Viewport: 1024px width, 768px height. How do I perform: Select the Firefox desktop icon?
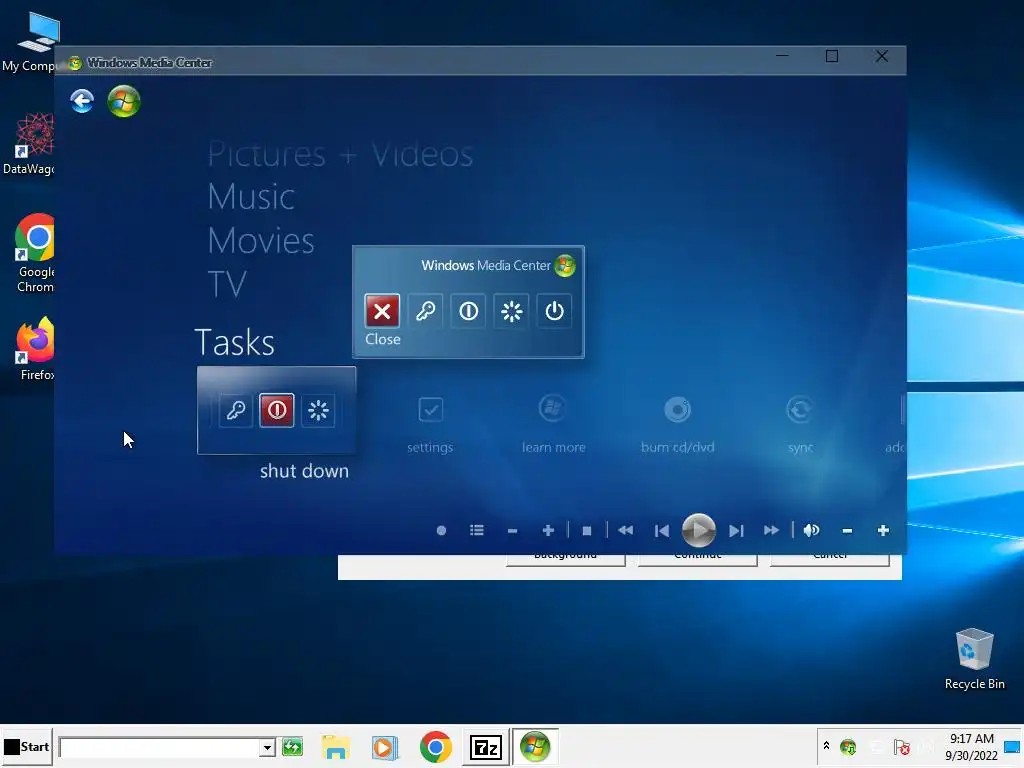click(36, 349)
